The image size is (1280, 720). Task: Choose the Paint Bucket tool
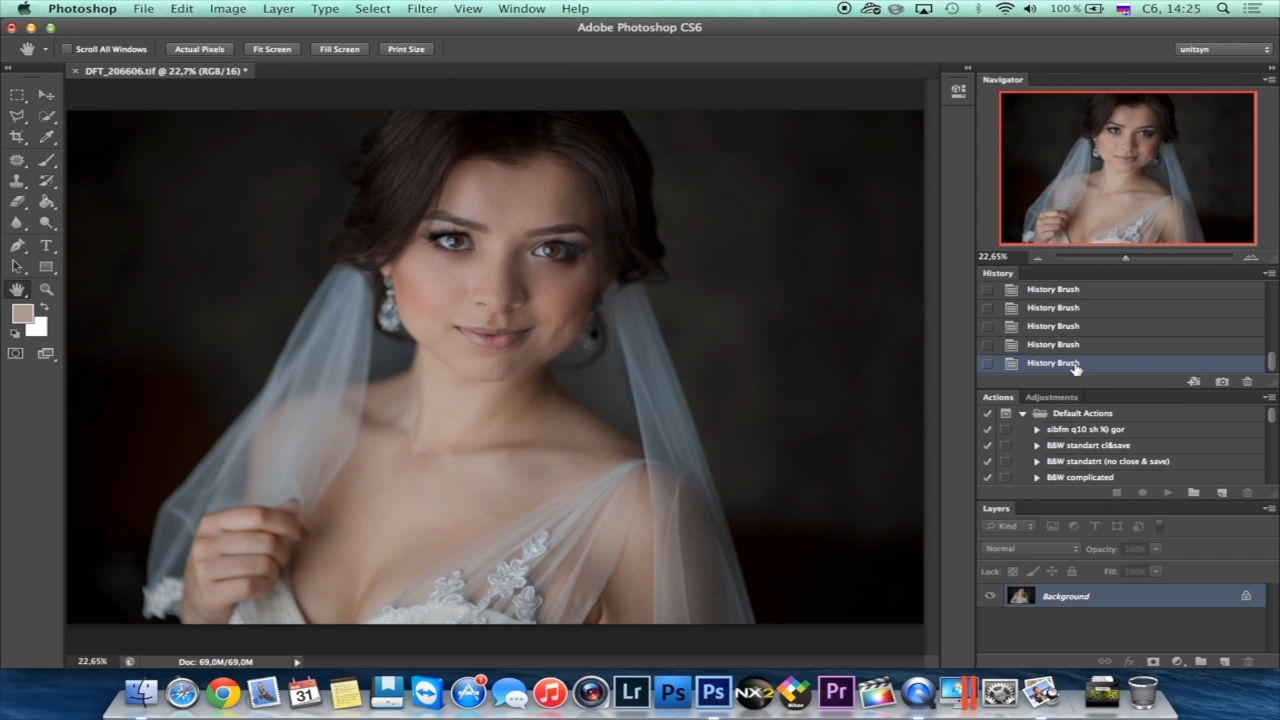(x=46, y=202)
